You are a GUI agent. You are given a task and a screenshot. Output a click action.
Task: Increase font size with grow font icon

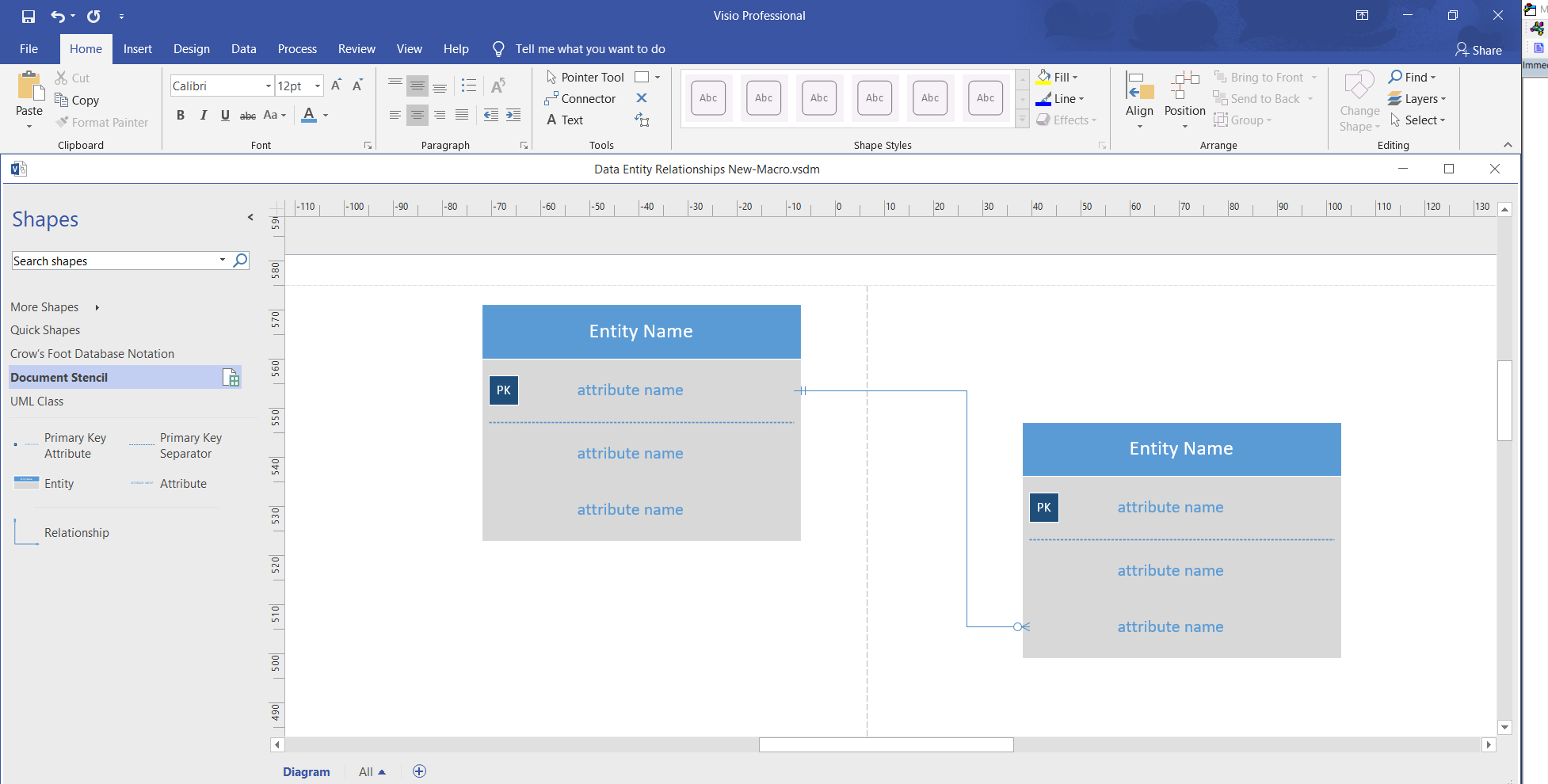[337, 86]
